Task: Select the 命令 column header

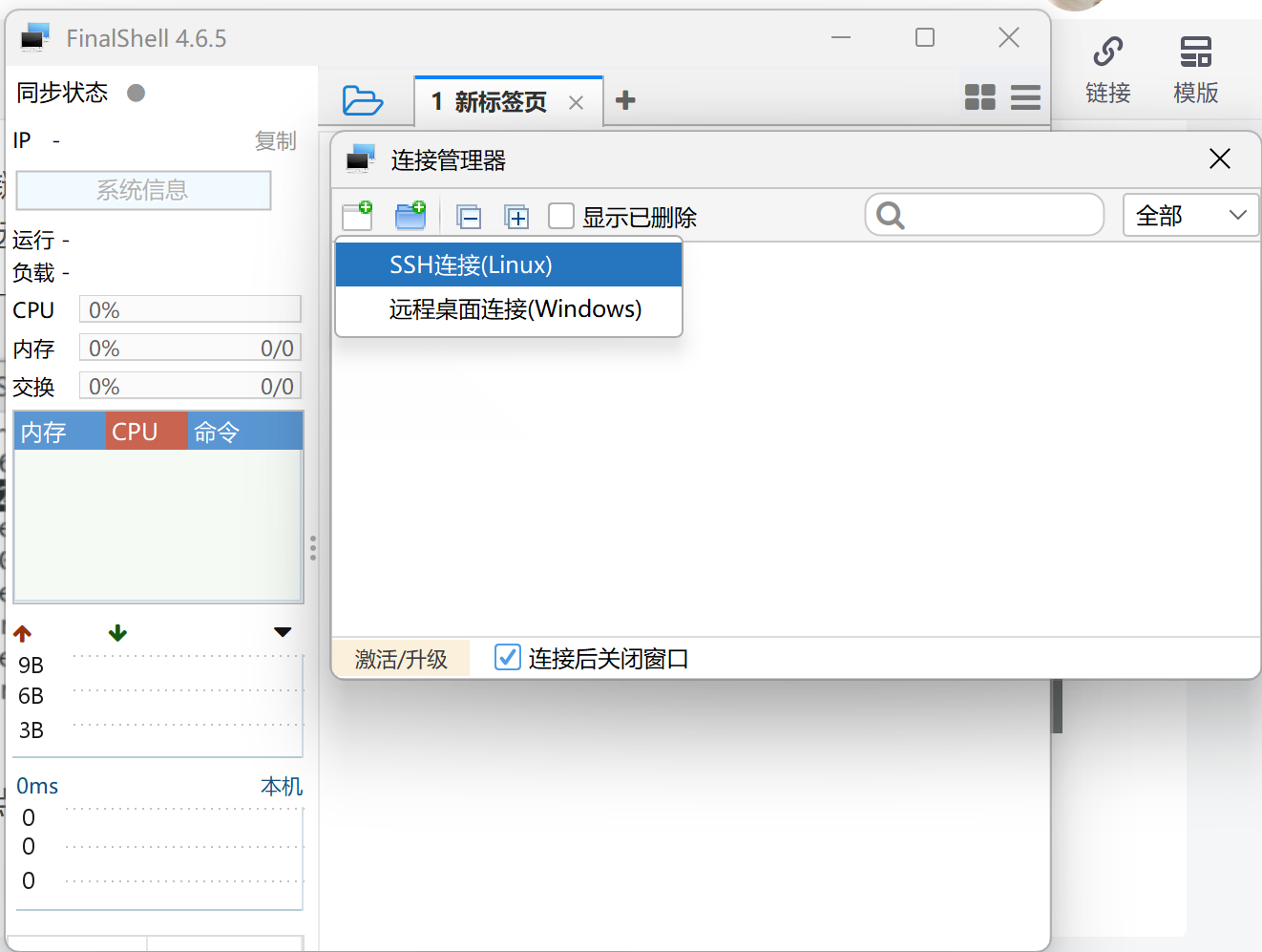Action: pyautogui.click(x=245, y=432)
